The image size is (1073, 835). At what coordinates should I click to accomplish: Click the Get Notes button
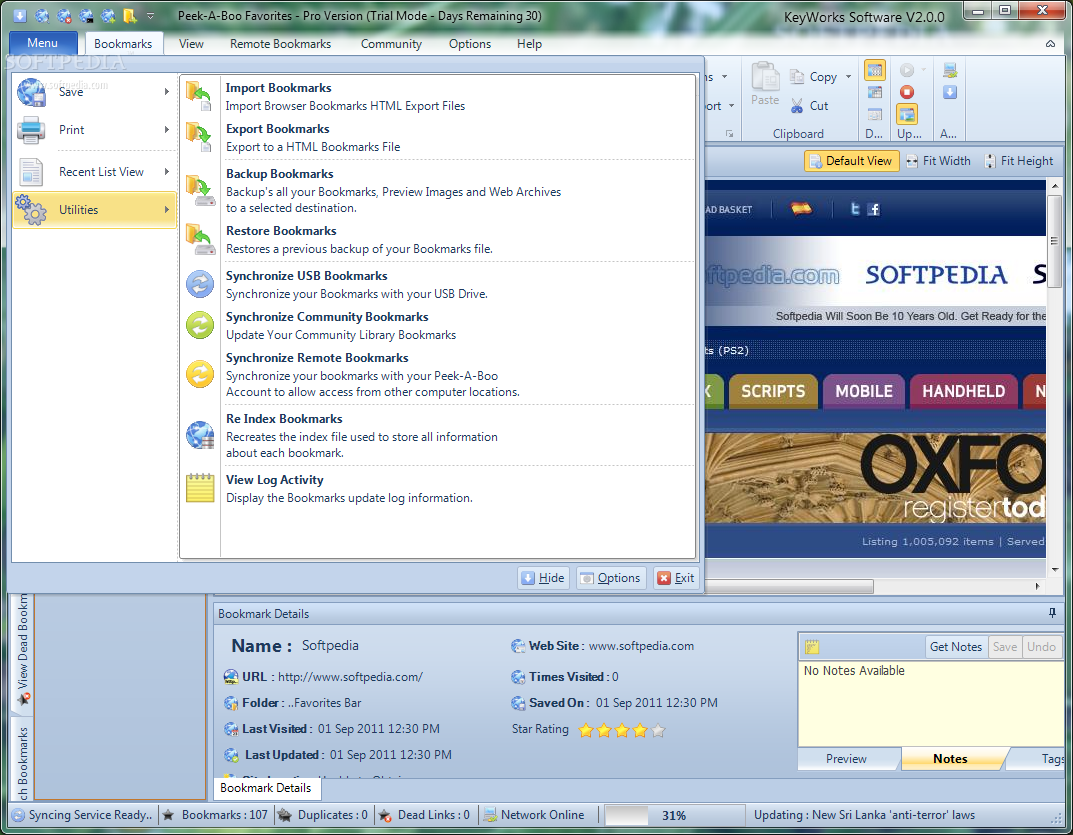(955, 647)
